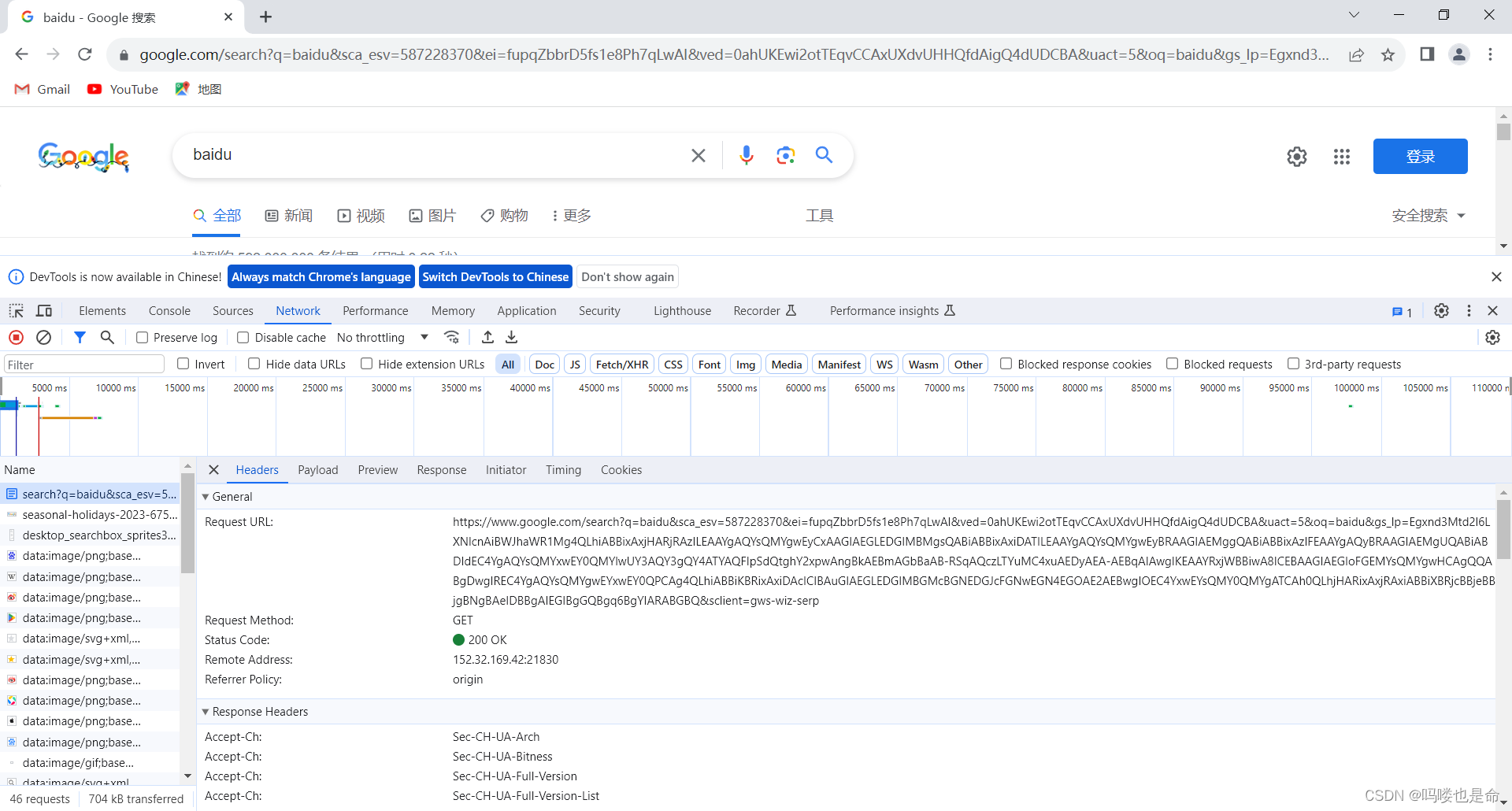Export HAR via download icon

coord(512,337)
